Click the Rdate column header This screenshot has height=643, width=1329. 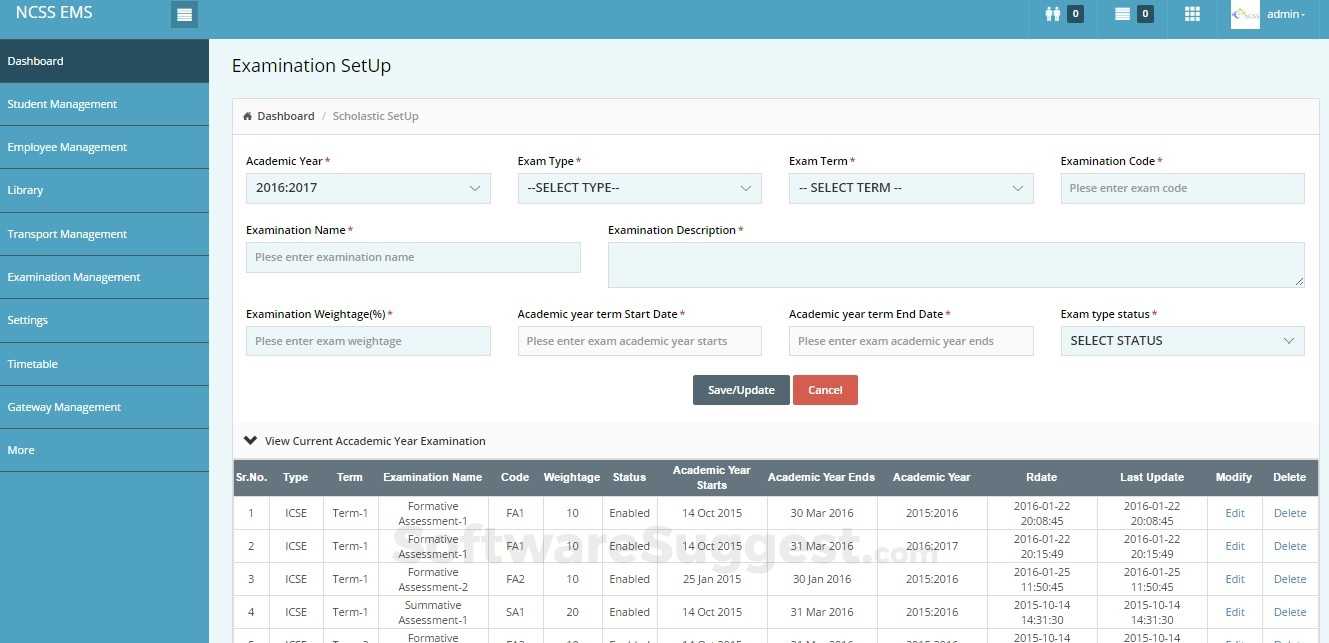[x=1041, y=477]
